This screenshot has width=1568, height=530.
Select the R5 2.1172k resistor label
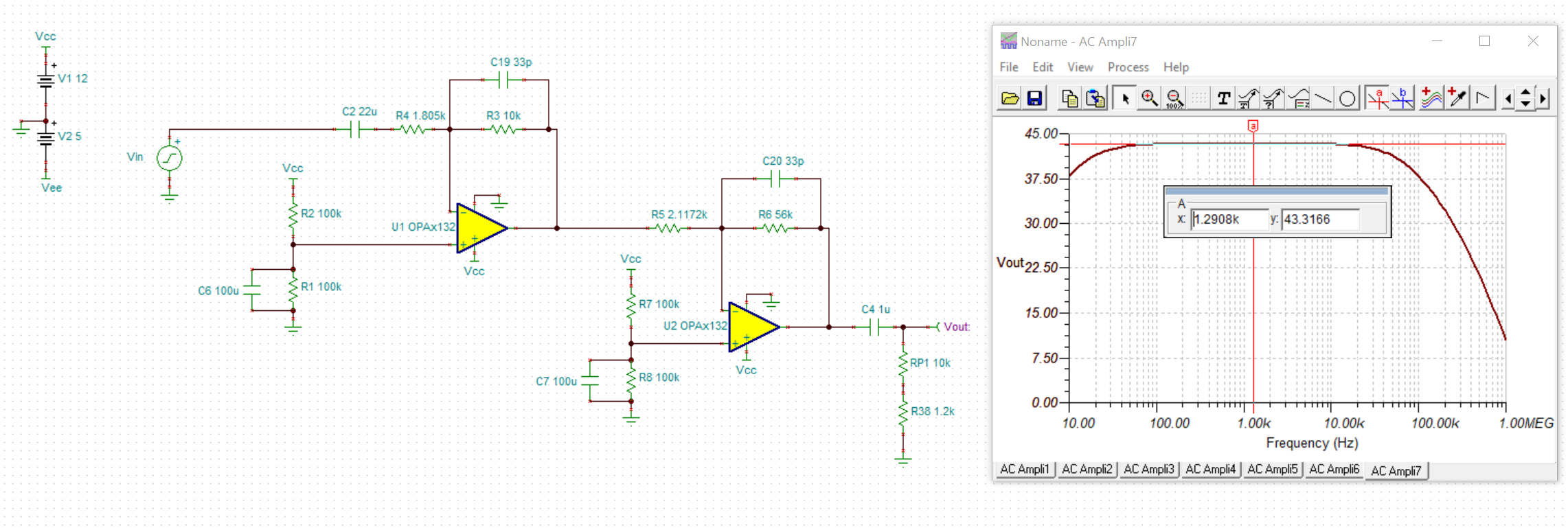coord(679,214)
